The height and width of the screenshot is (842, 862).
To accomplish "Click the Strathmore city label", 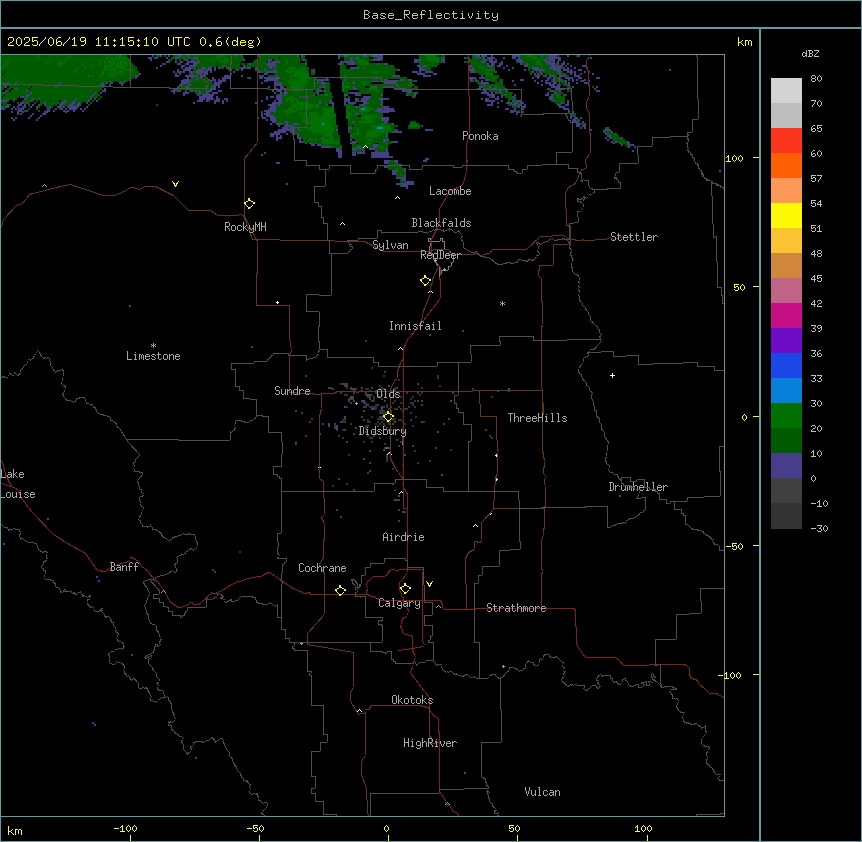I will pos(516,608).
